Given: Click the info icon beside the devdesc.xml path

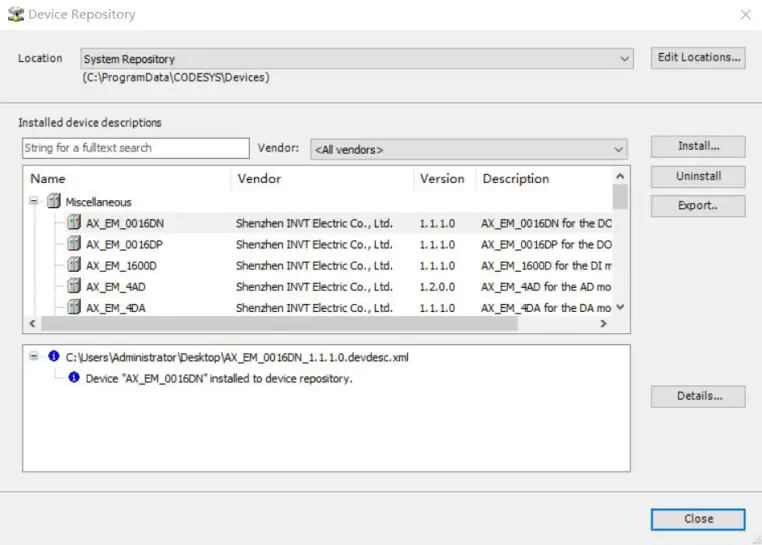Looking at the screenshot, I should point(53,356).
